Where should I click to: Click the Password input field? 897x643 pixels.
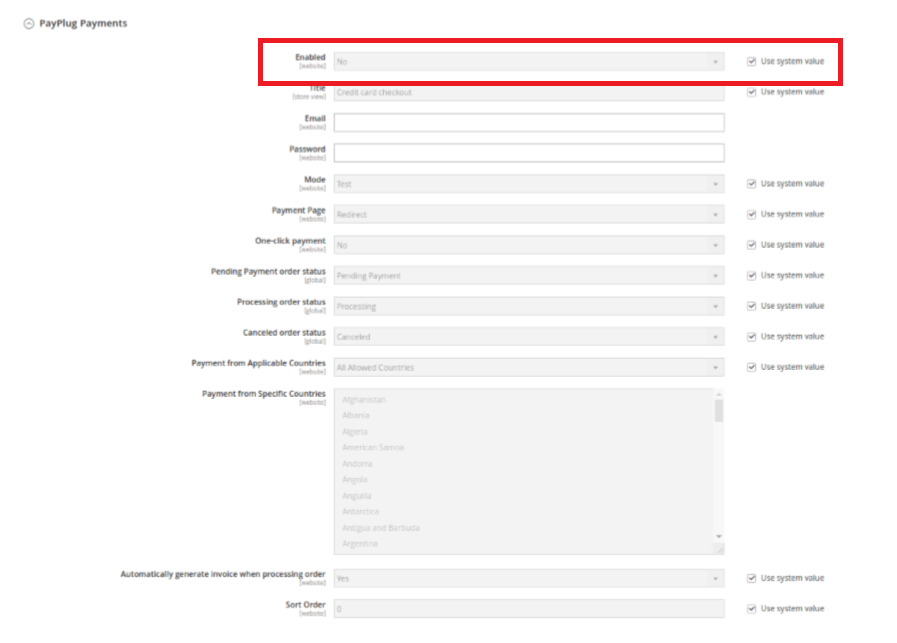529,153
